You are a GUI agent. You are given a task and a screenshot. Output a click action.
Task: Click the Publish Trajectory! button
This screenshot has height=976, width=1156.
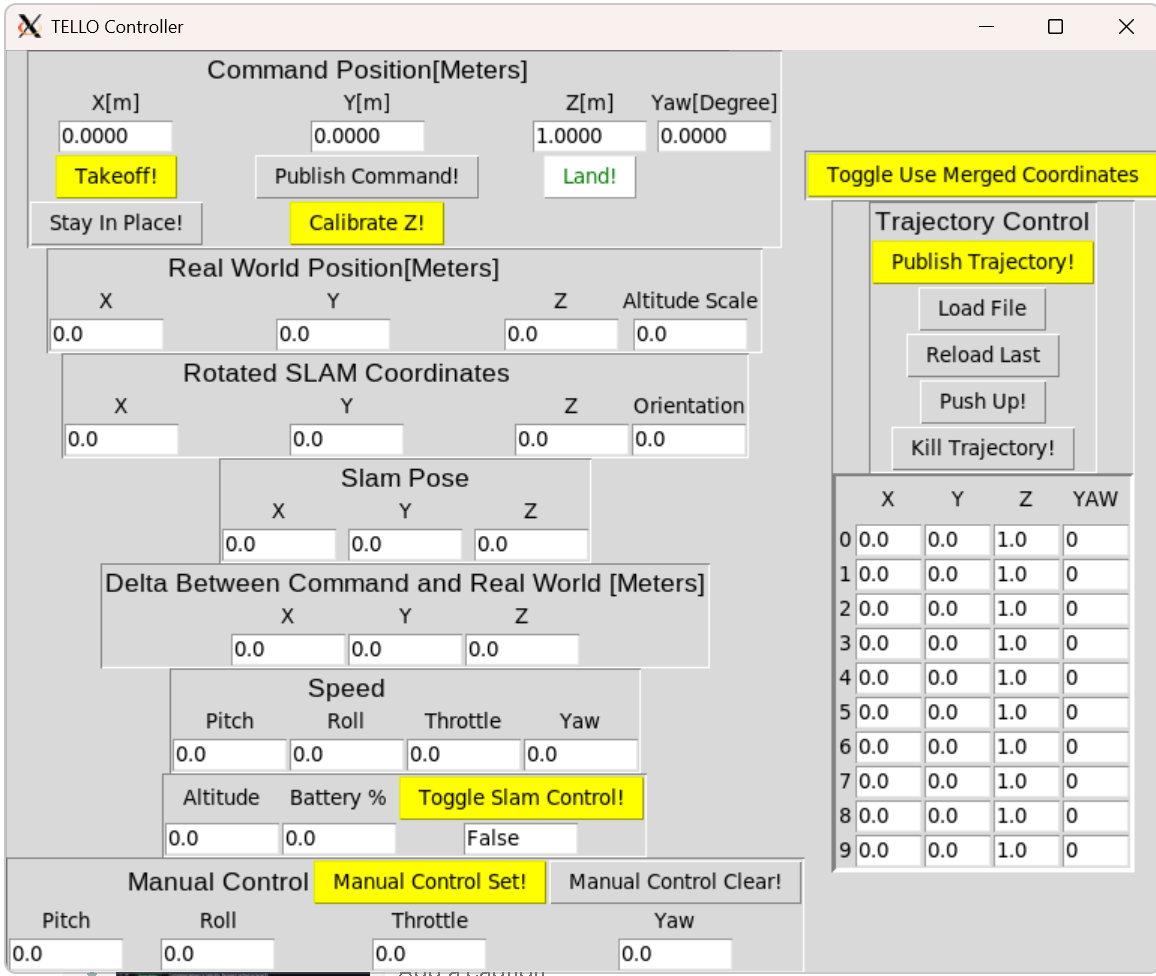point(982,262)
